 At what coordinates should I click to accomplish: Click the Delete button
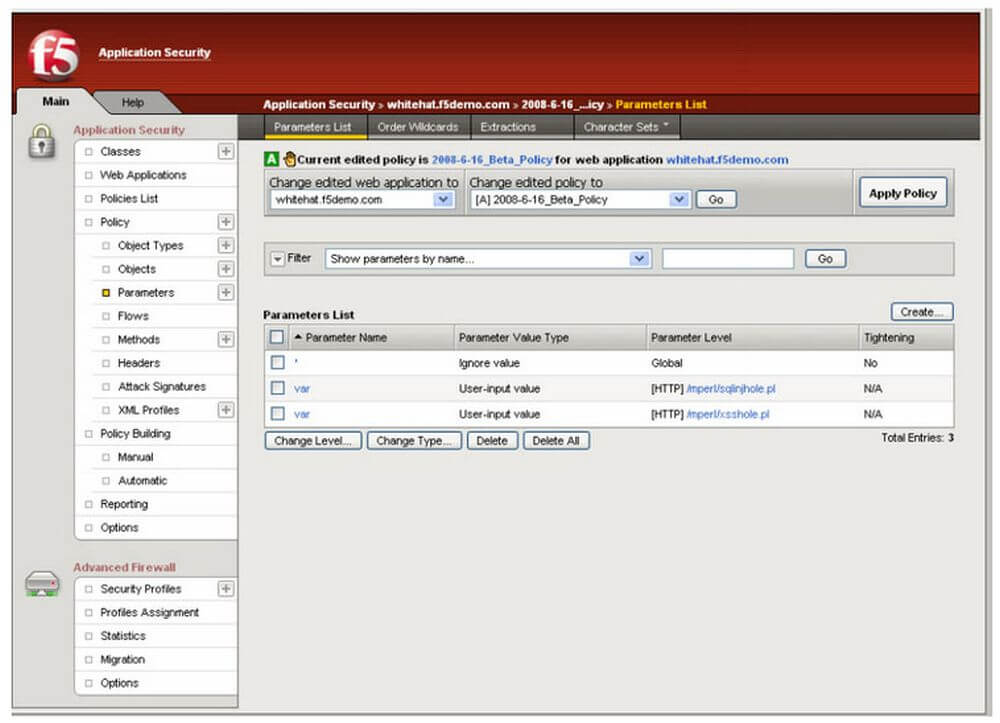(x=492, y=441)
